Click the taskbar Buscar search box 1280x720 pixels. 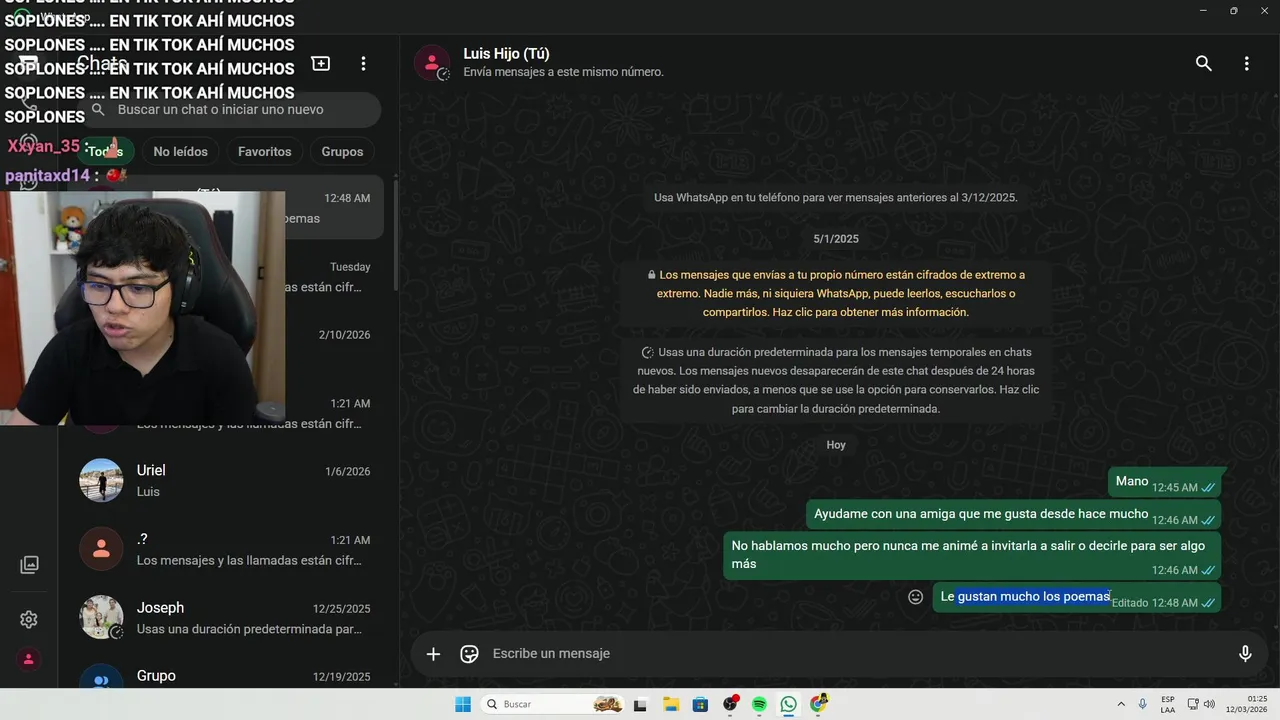[x=552, y=704]
